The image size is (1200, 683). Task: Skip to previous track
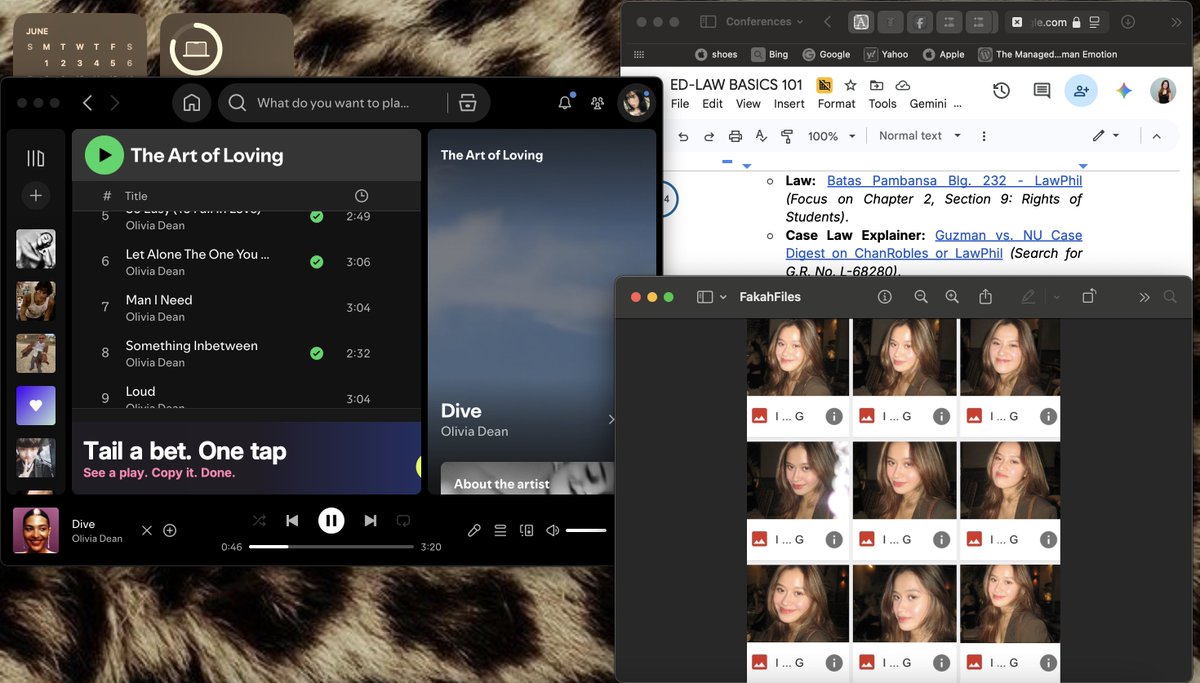pyautogui.click(x=292, y=520)
